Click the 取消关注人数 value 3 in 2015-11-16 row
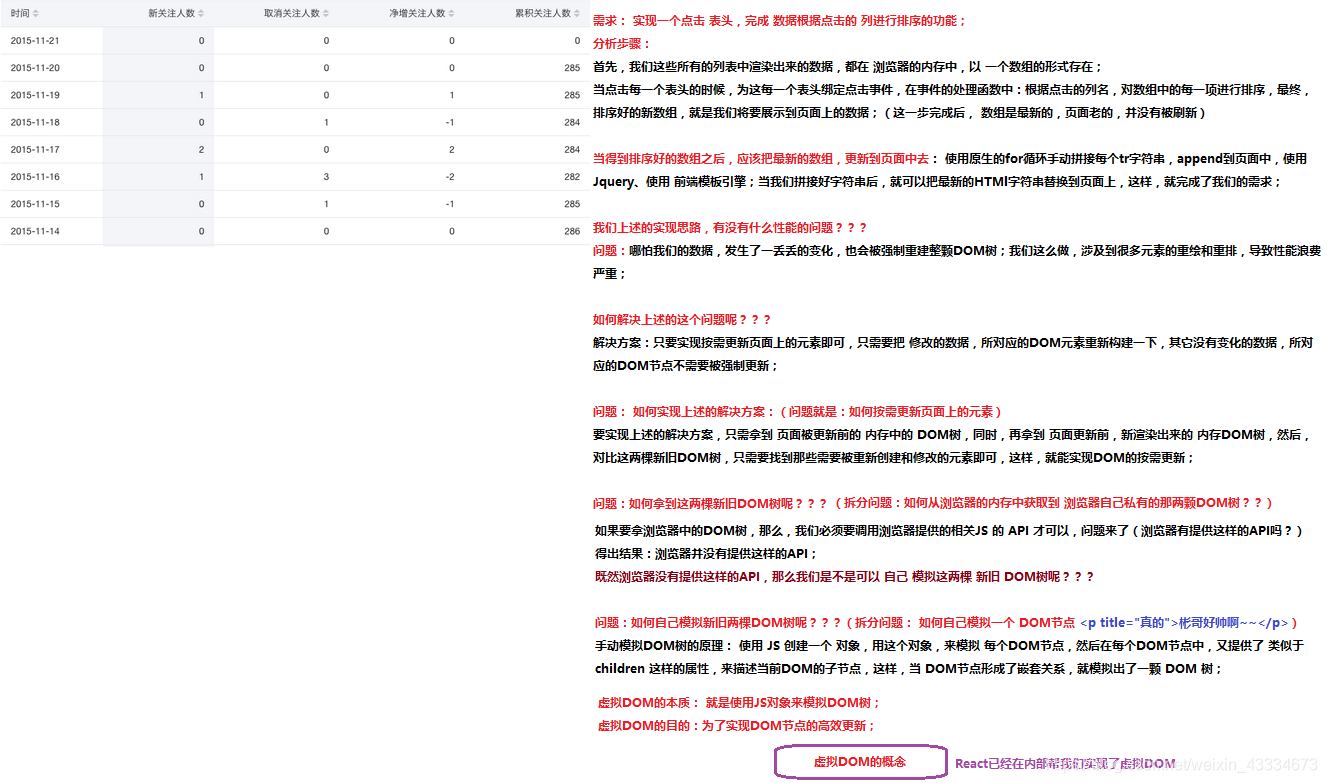 pyautogui.click(x=326, y=177)
